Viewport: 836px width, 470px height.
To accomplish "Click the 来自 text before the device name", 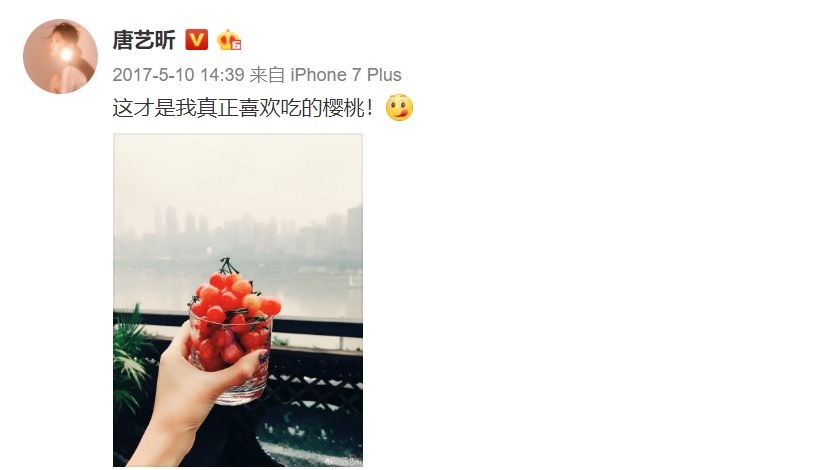I will (x=267, y=75).
